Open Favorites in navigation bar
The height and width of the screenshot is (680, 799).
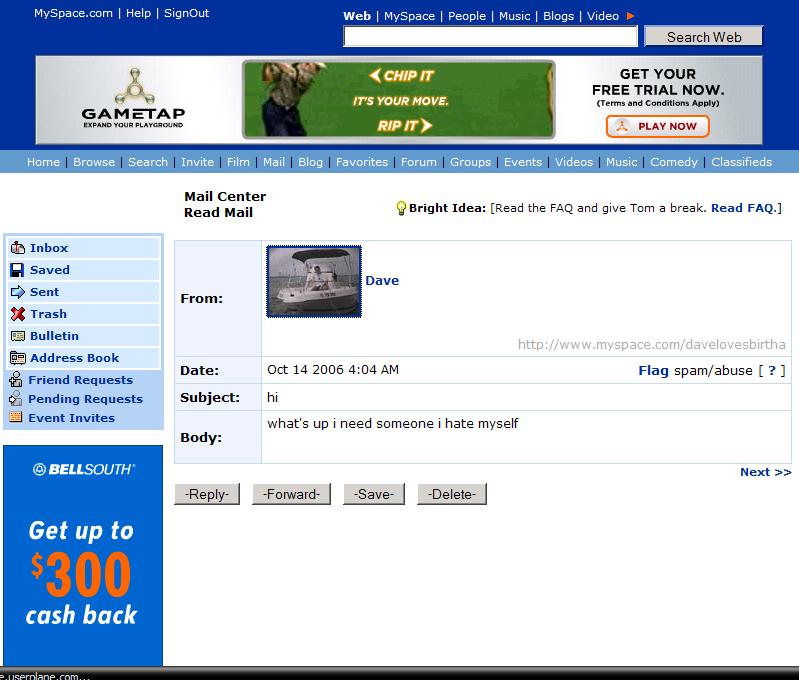click(362, 162)
